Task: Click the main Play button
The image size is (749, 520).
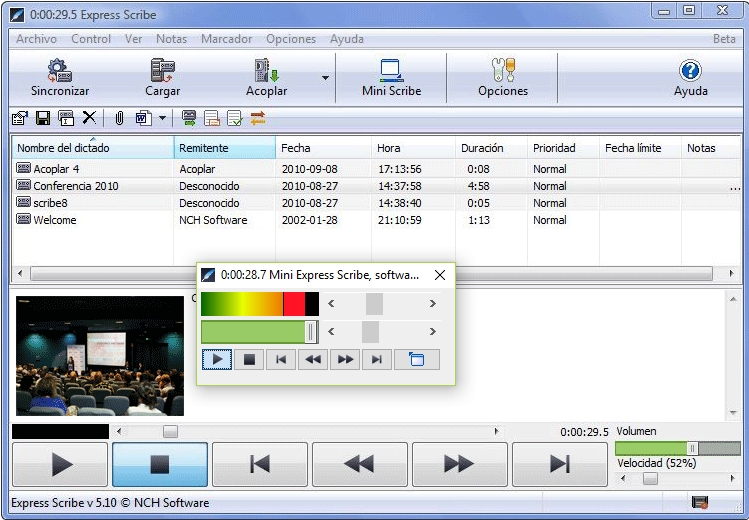Action: tap(60, 464)
